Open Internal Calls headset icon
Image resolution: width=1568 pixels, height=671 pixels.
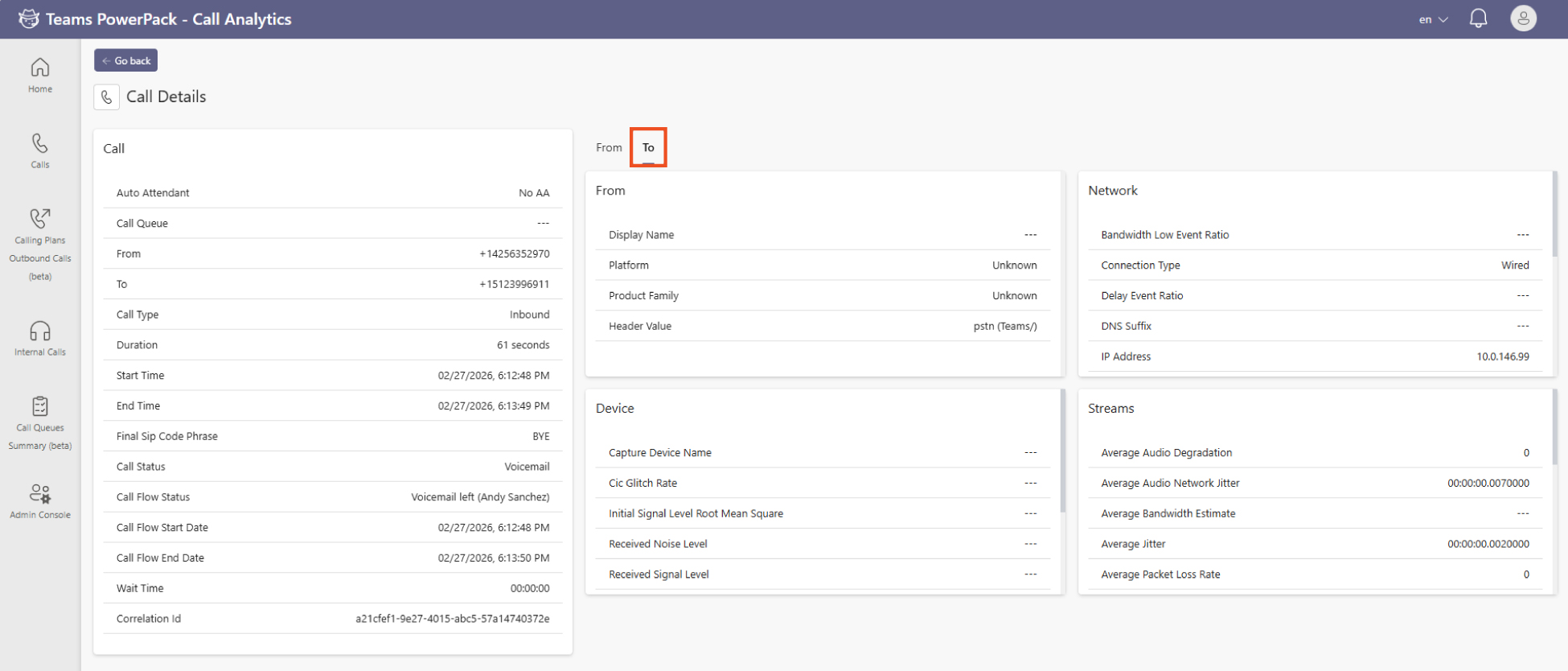[x=40, y=331]
